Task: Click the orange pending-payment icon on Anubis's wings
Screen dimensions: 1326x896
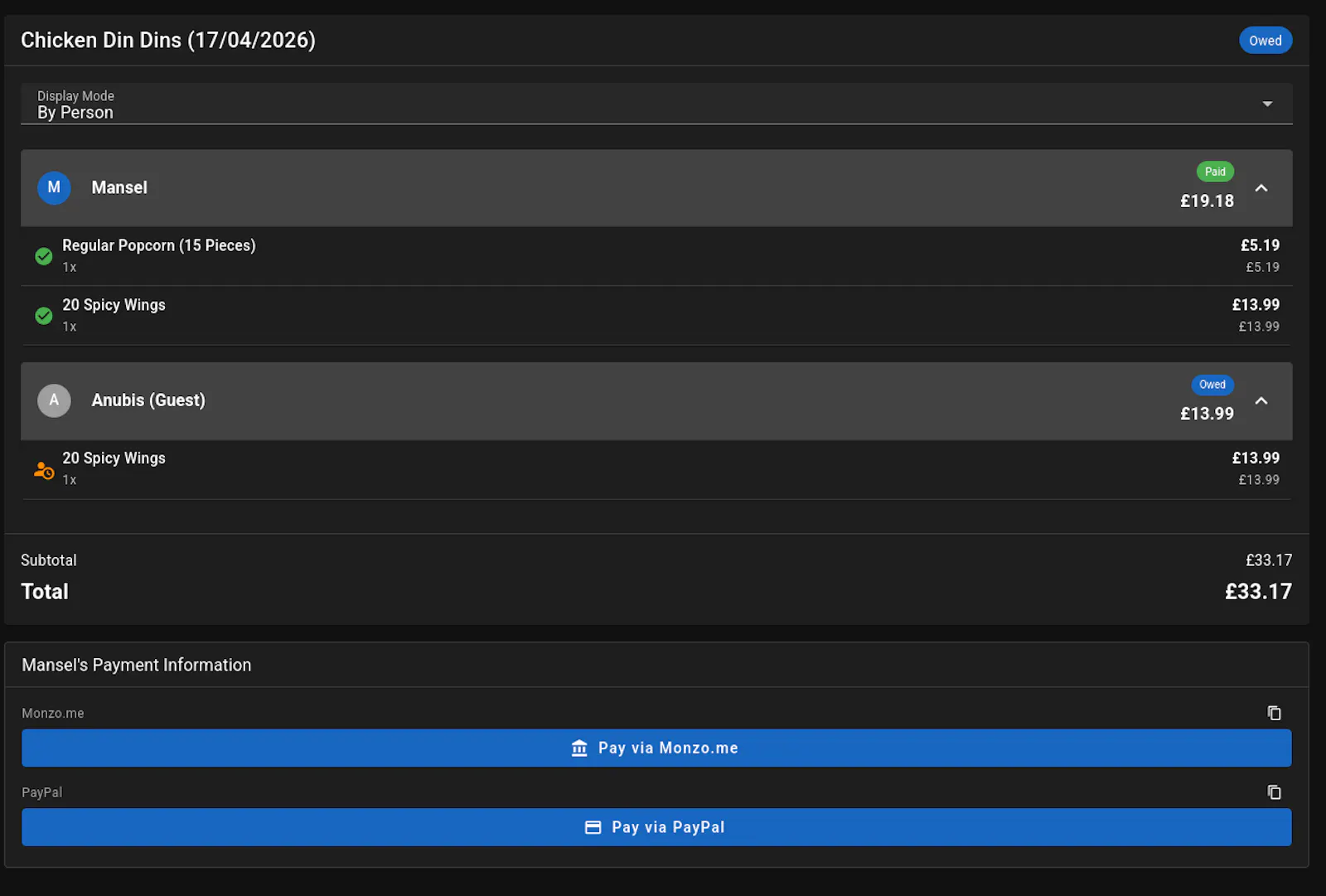Action: coord(44,470)
